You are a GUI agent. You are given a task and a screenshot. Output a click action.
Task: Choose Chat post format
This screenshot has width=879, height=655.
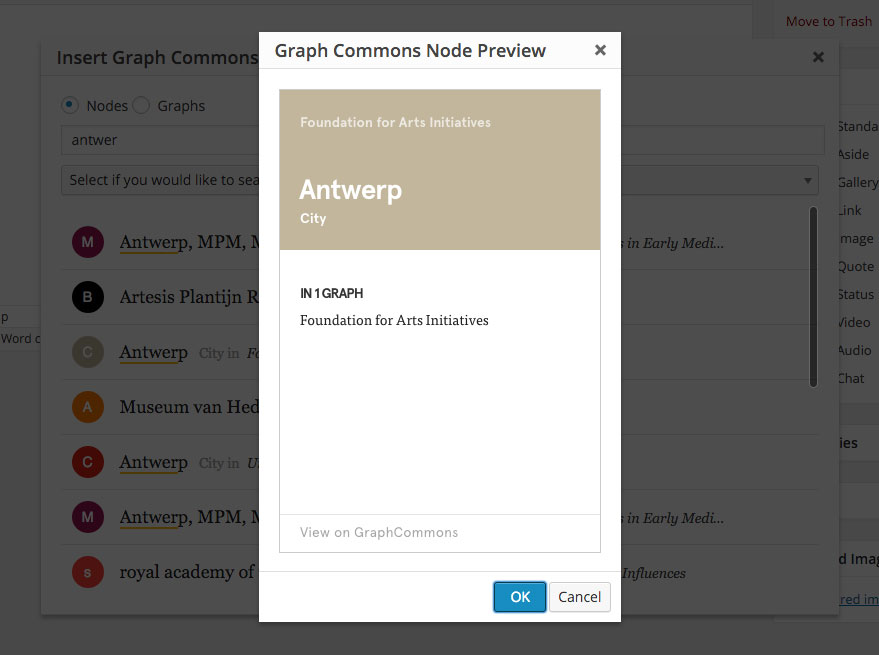click(x=851, y=379)
